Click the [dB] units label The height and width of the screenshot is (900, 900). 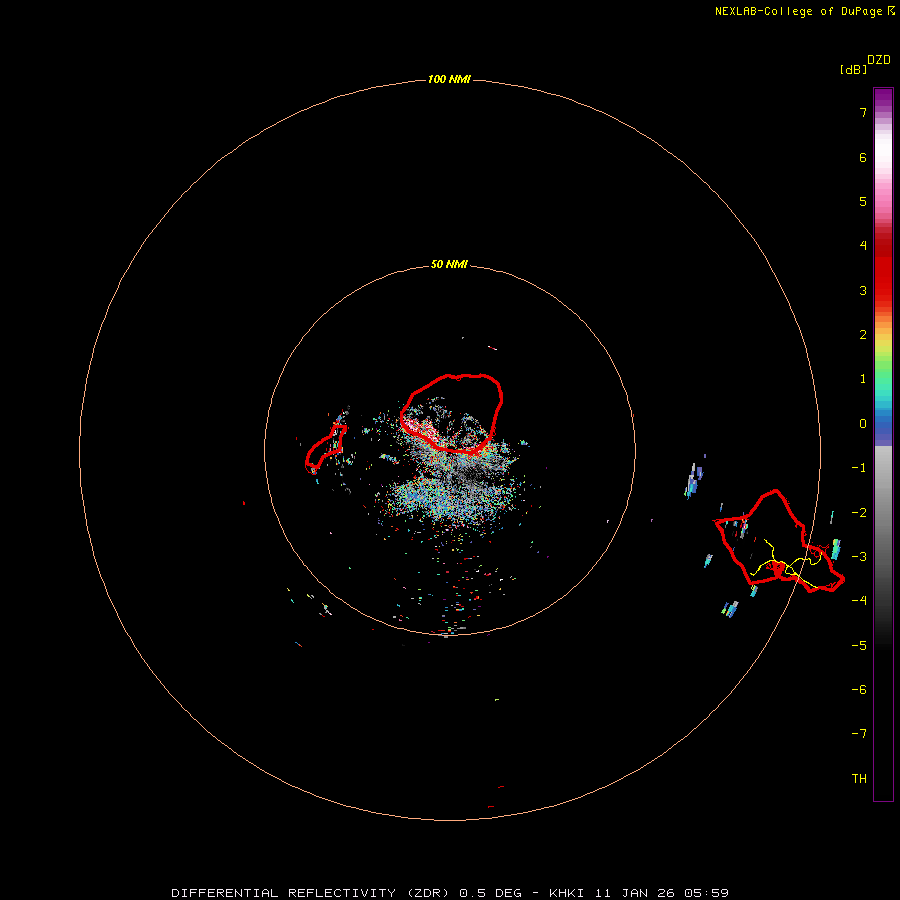tap(853, 69)
